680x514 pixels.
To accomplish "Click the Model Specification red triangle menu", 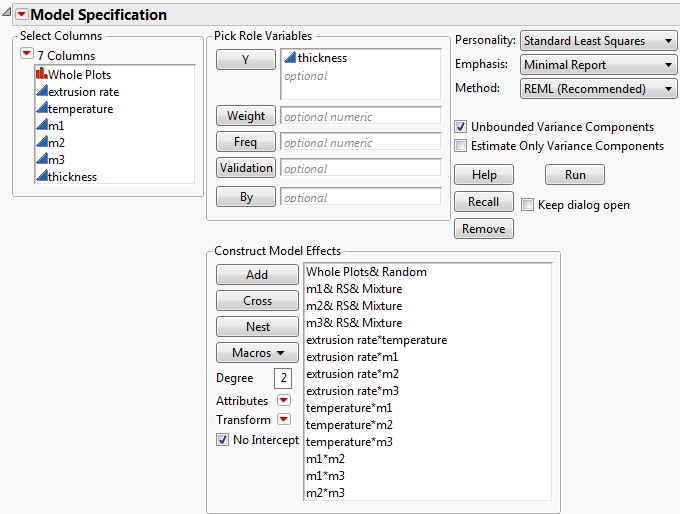I will click(22, 15).
